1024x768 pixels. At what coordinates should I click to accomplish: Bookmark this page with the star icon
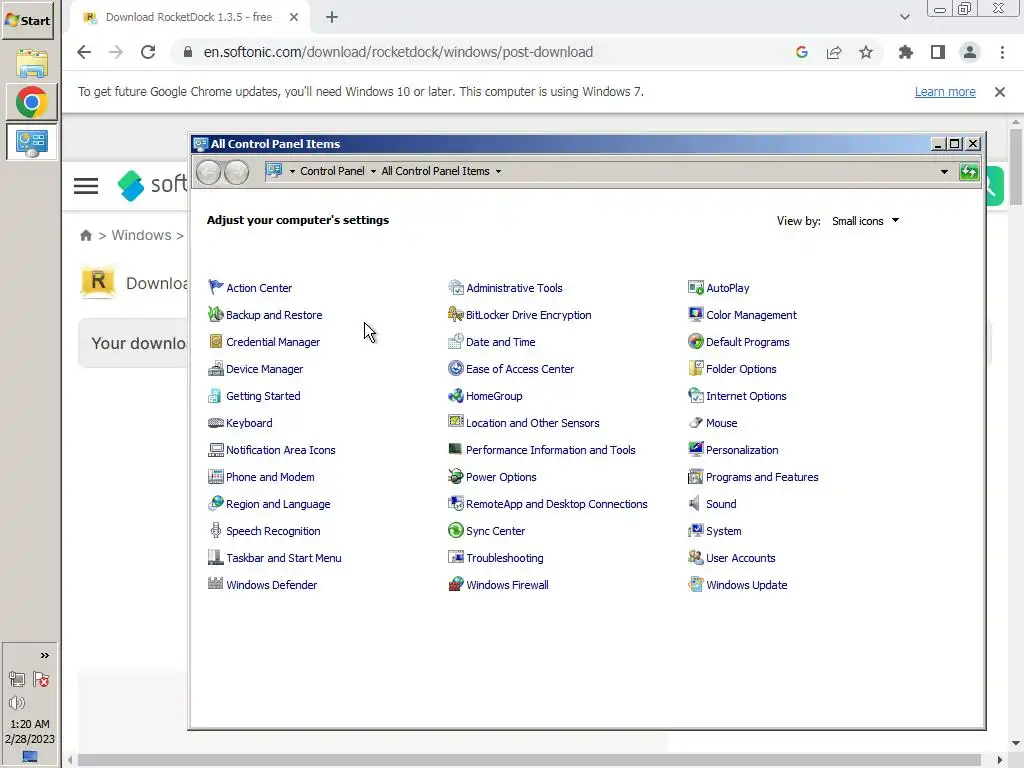[x=866, y=52]
